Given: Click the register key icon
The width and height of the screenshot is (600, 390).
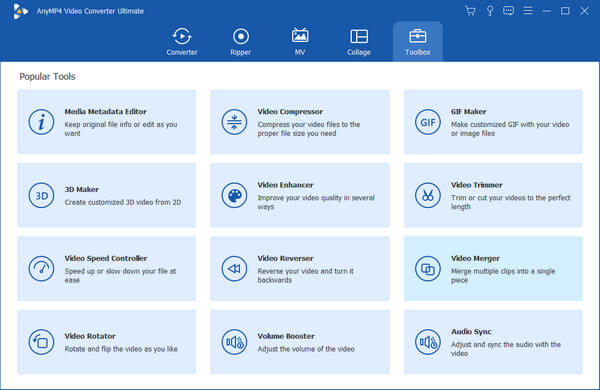Looking at the screenshot, I should coord(490,11).
